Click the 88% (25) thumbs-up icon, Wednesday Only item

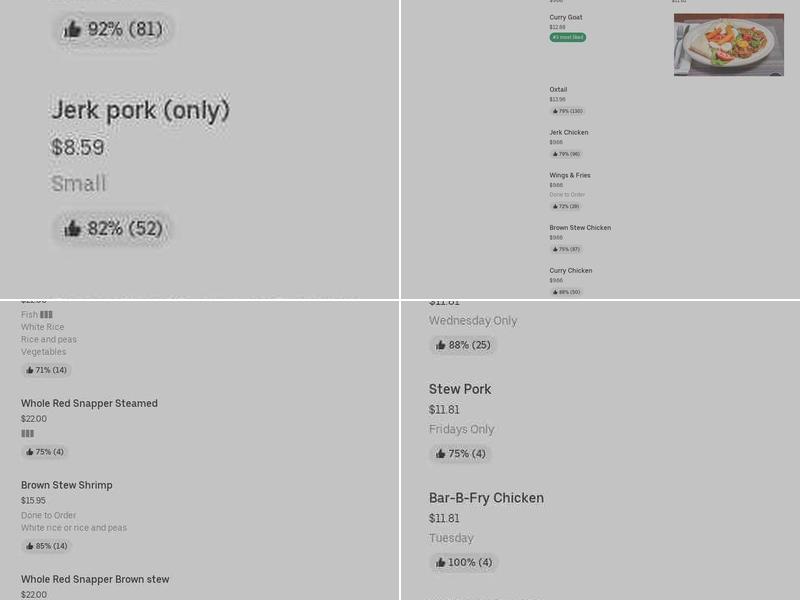point(441,345)
